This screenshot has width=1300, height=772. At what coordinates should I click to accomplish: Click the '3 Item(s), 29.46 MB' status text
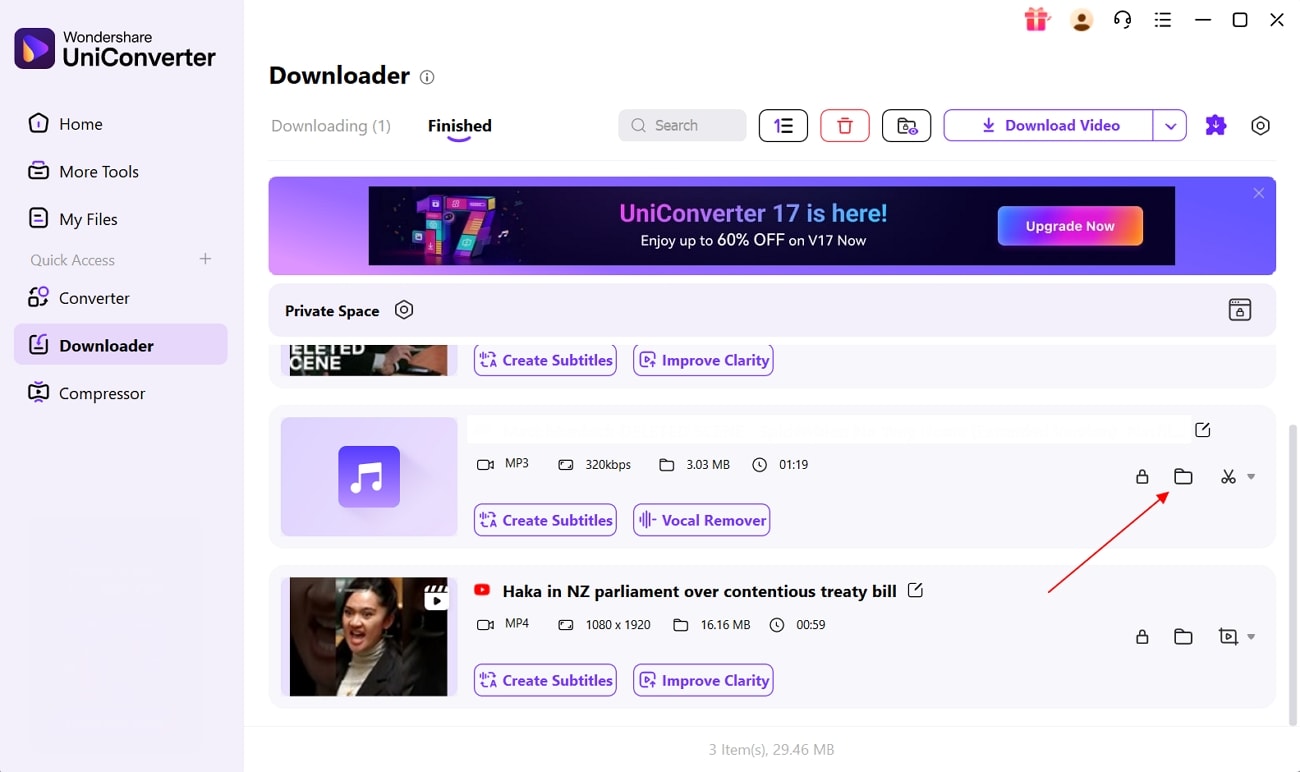click(771, 750)
